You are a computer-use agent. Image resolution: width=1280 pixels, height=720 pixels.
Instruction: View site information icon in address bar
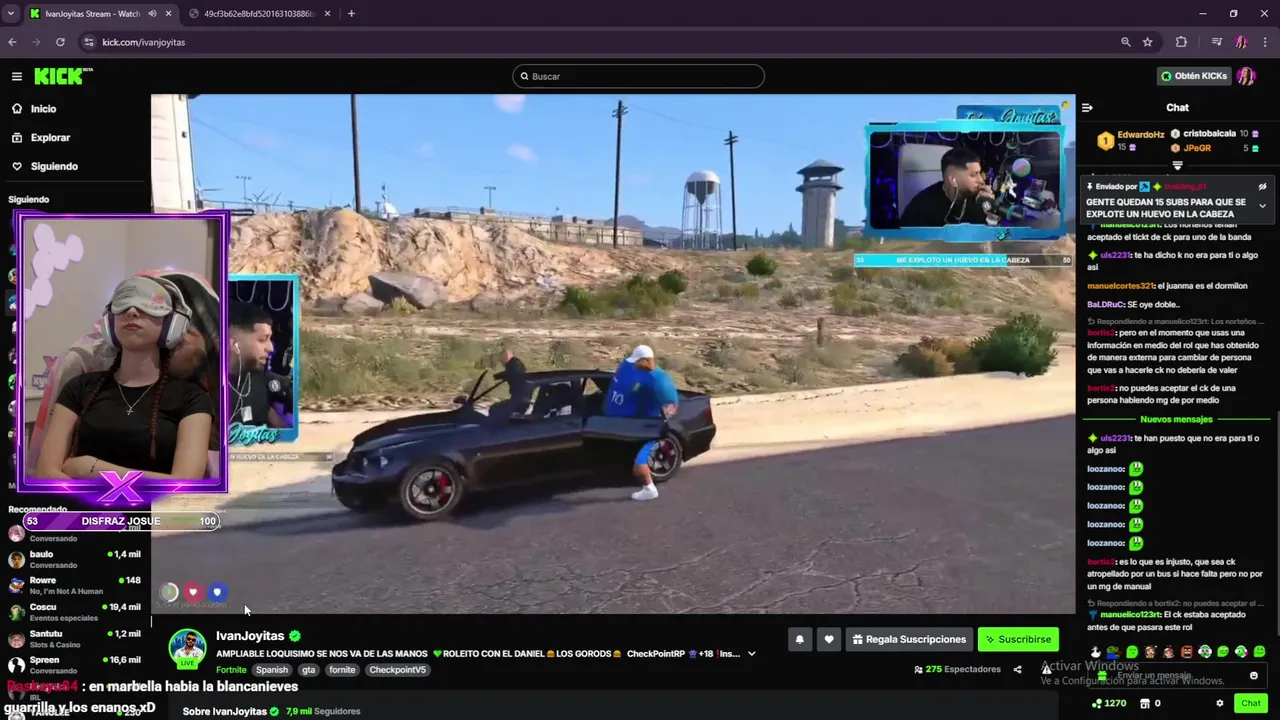point(88,42)
